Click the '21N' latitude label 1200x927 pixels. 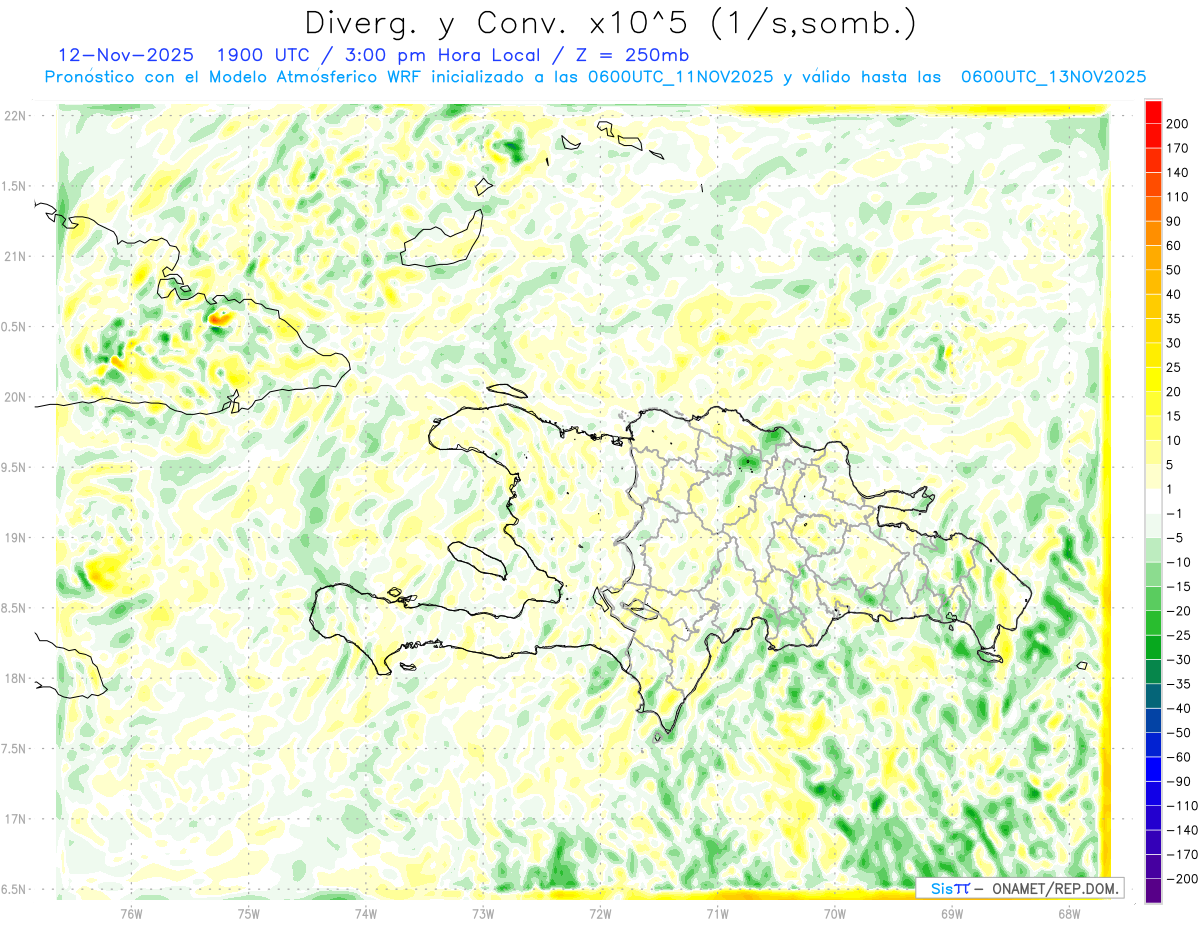(14, 256)
